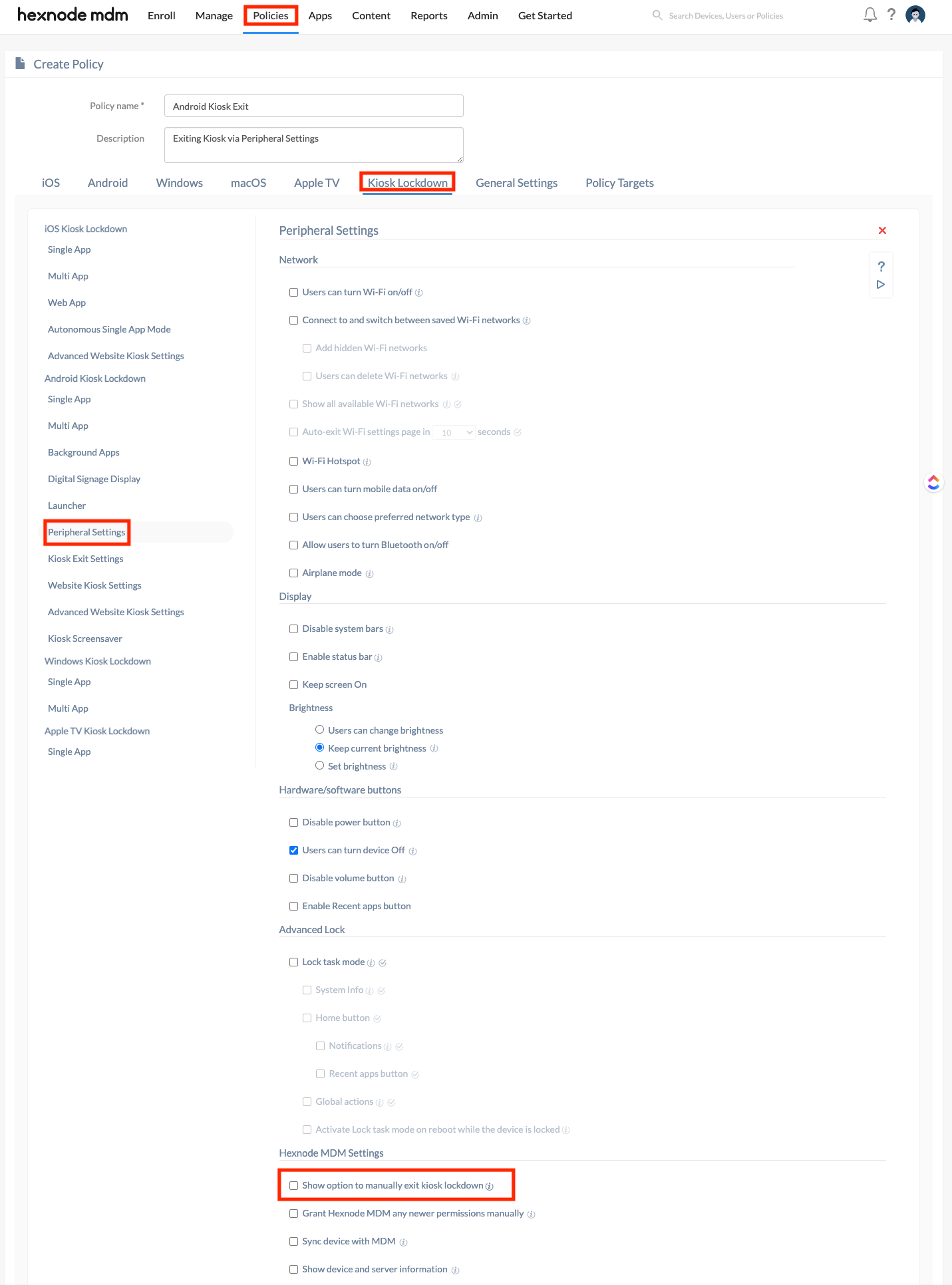Focus the Search Devices, Users or Policies box
The height and width of the screenshot is (1285, 952).
click(x=726, y=15)
